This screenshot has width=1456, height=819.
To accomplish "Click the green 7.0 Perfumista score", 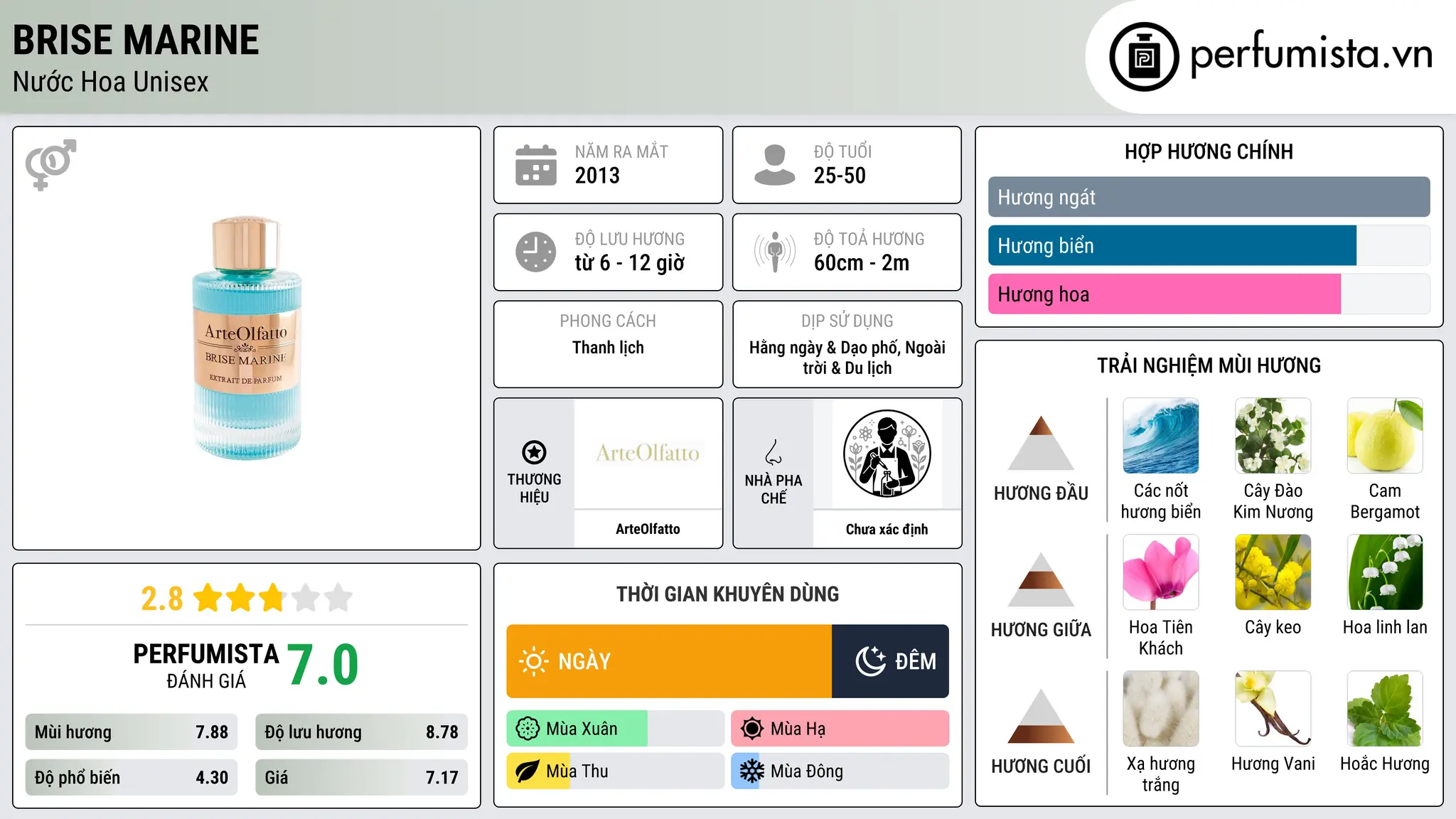I will click(x=323, y=665).
